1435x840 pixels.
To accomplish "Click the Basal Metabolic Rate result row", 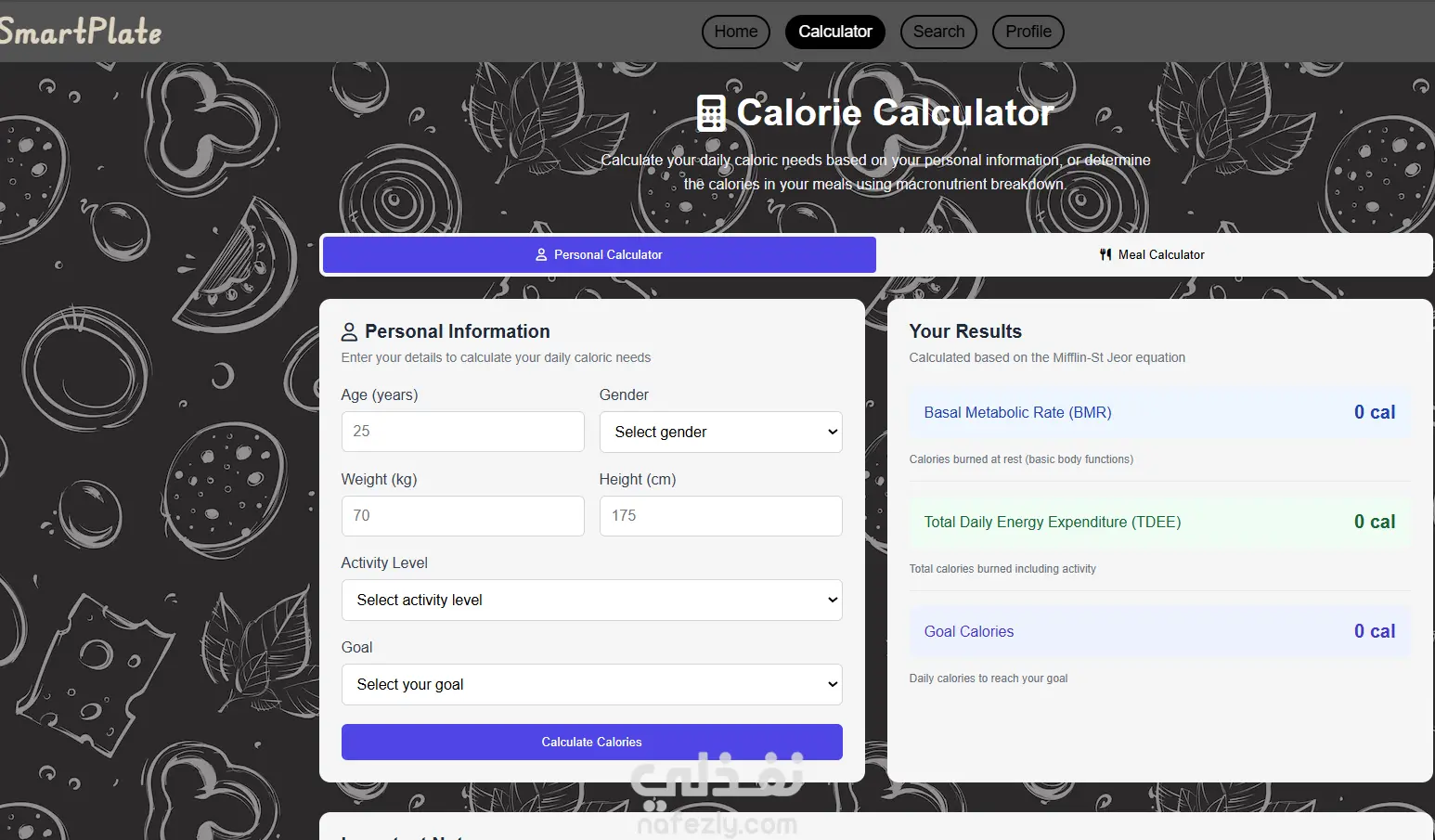I will (1158, 412).
